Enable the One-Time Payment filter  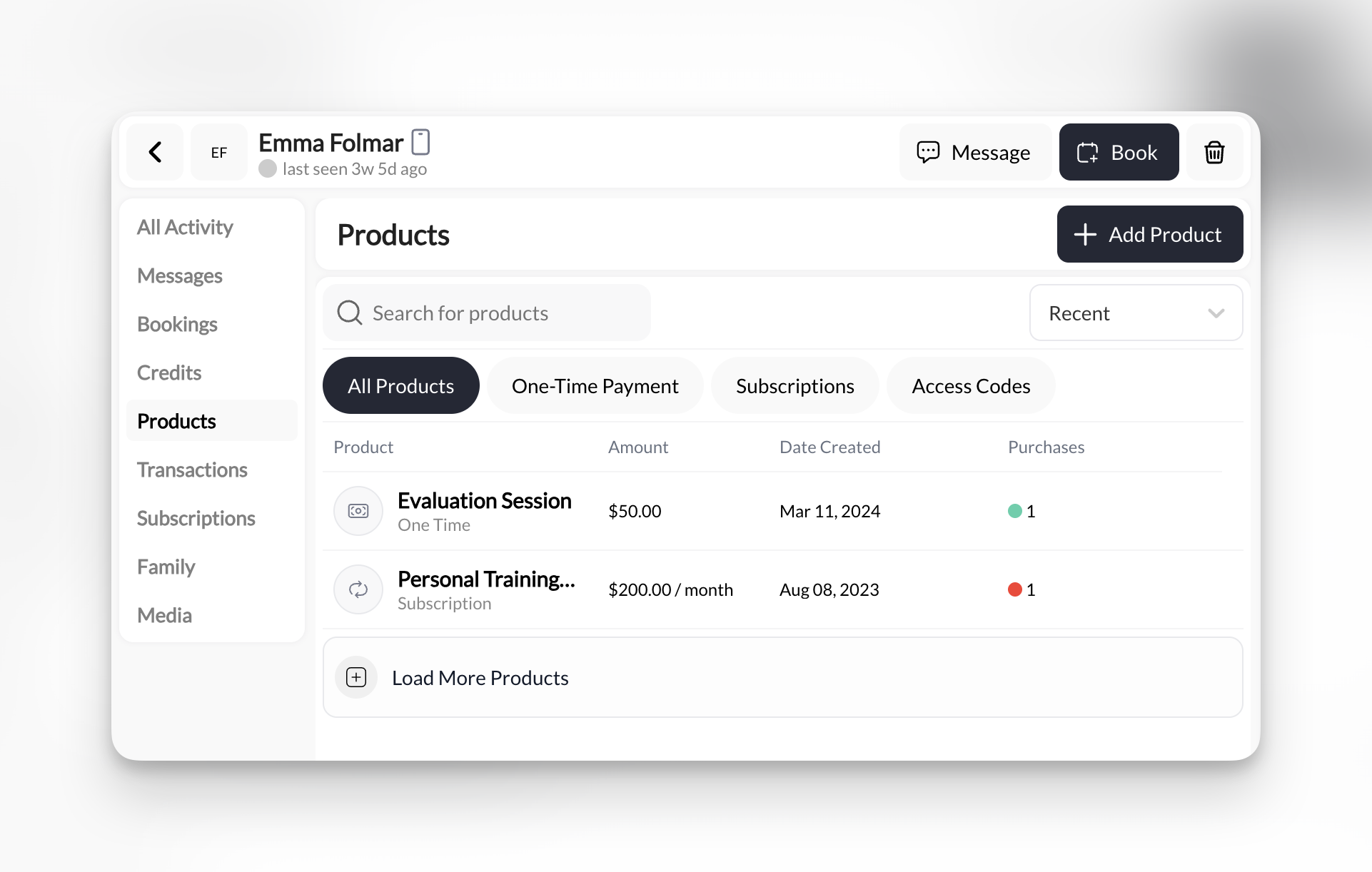click(x=595, y=385)
